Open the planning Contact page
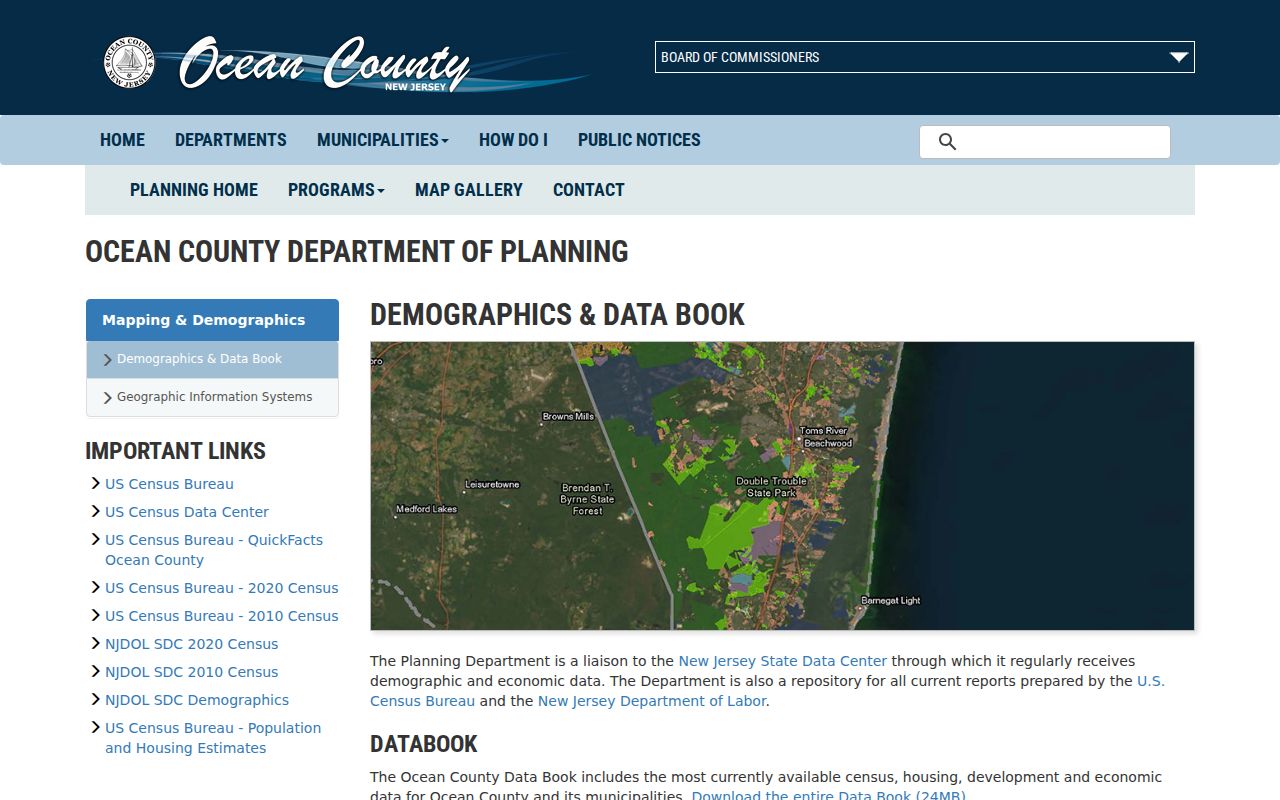The image size is (1280, 800). [589, 190]
